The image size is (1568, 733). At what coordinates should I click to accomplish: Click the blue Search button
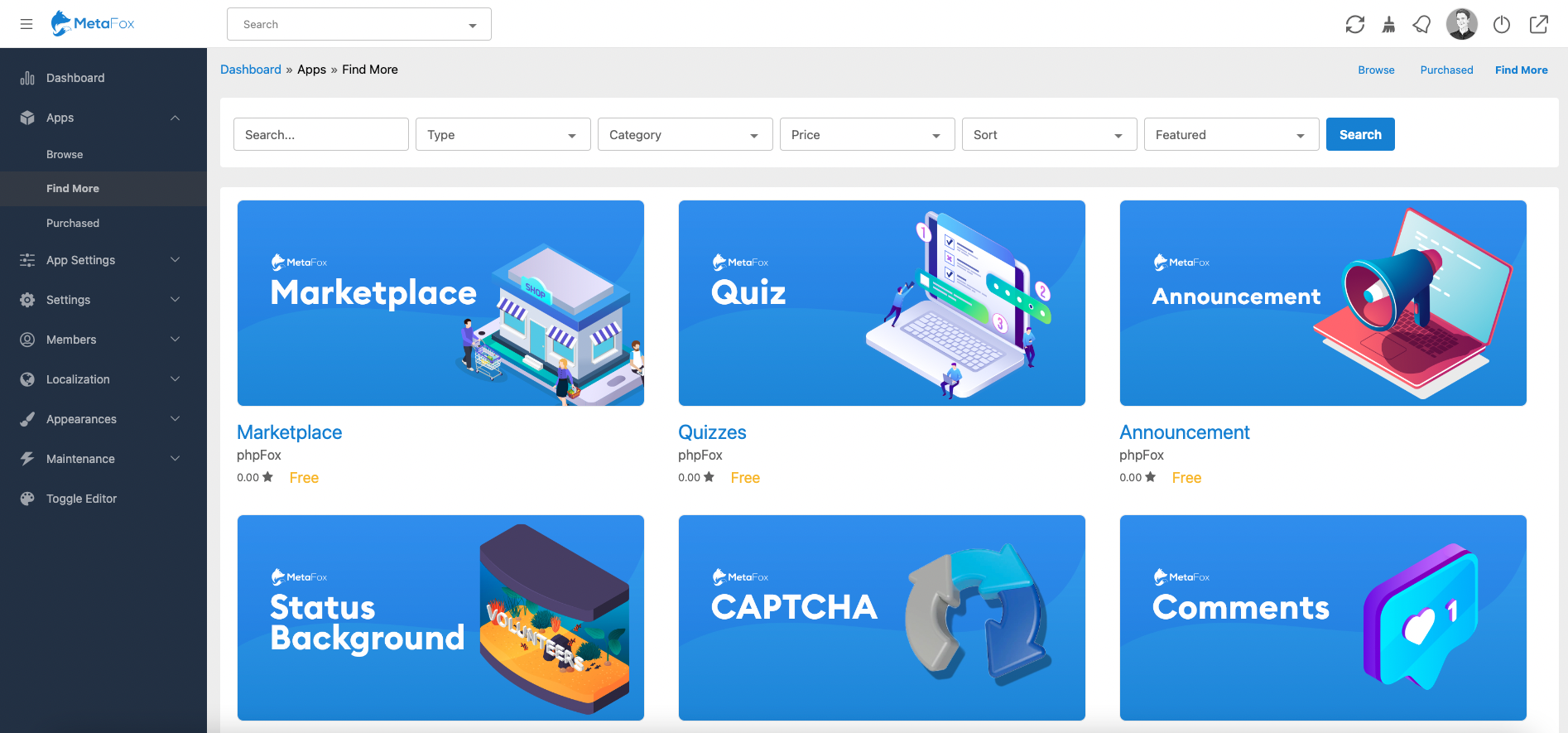1360,134
